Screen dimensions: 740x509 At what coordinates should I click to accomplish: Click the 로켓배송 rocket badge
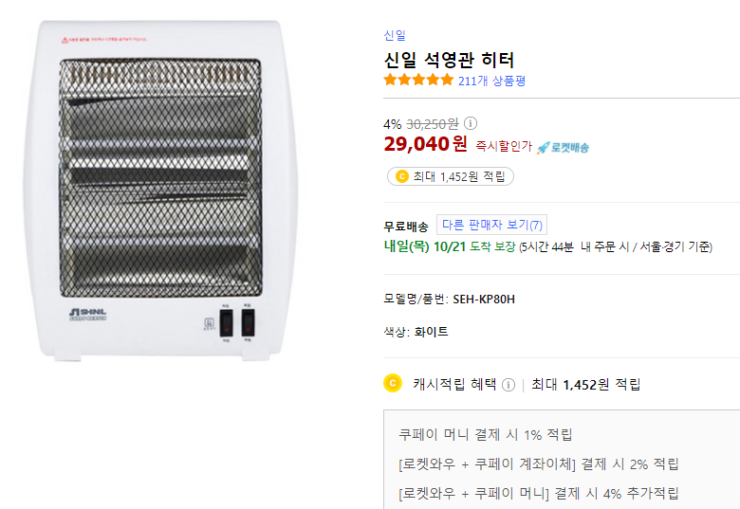pos(563,147)
